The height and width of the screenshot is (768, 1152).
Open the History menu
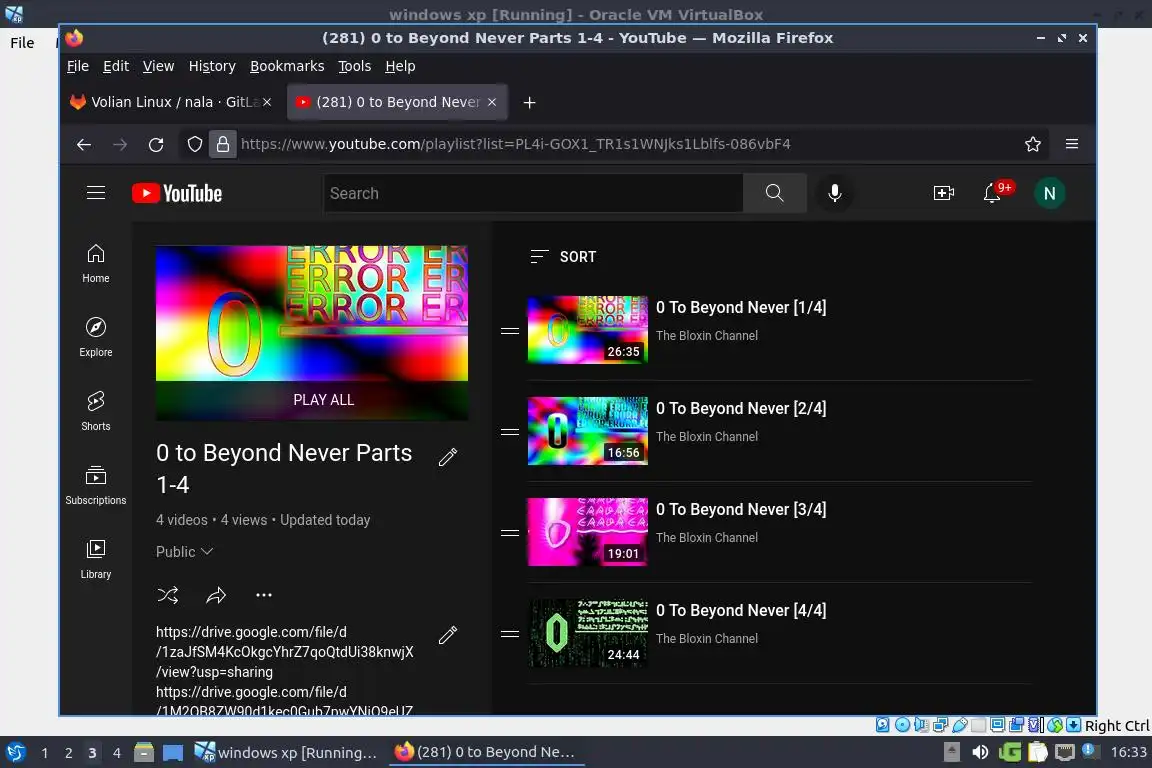pyautogui.click(x=212, y=66)
